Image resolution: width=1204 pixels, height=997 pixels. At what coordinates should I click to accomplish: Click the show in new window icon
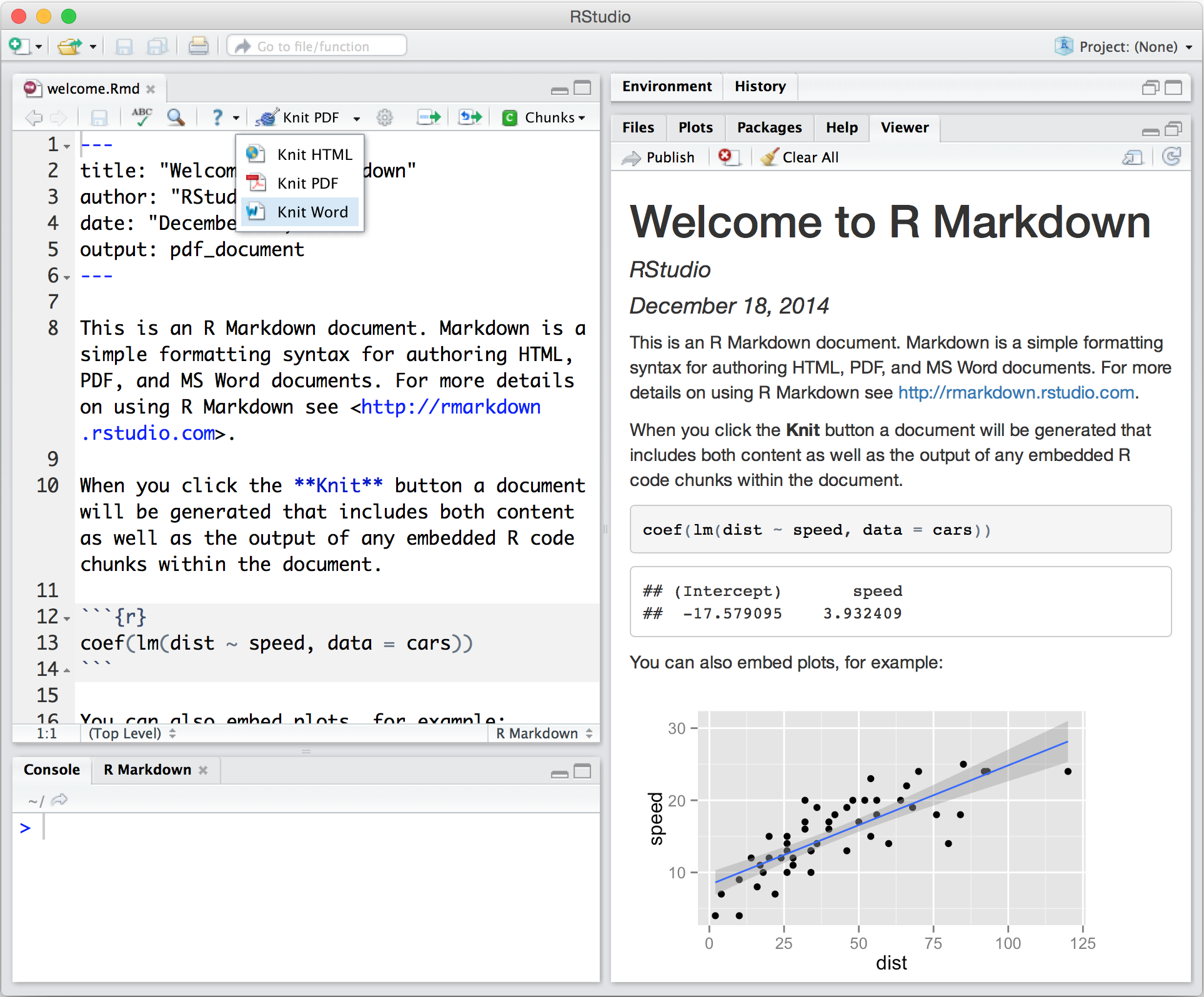(x=1132, y=157)
